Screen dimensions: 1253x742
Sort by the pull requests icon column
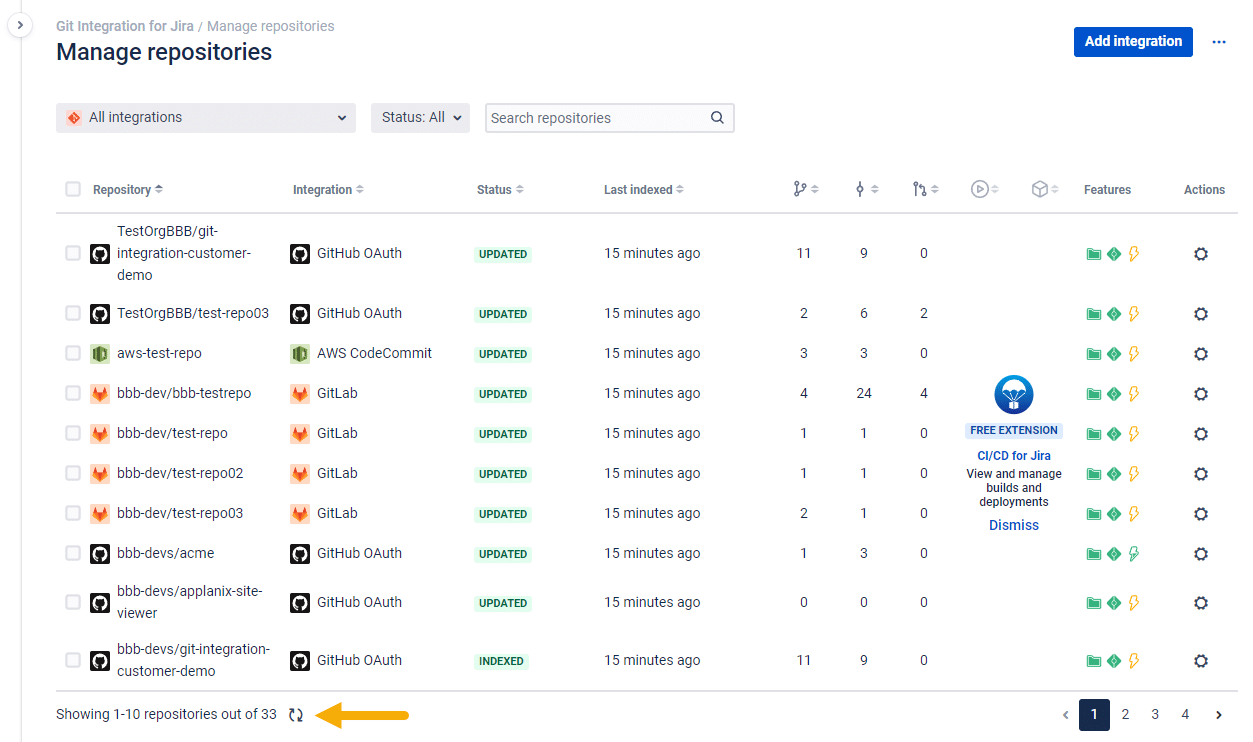coord(925,189)
